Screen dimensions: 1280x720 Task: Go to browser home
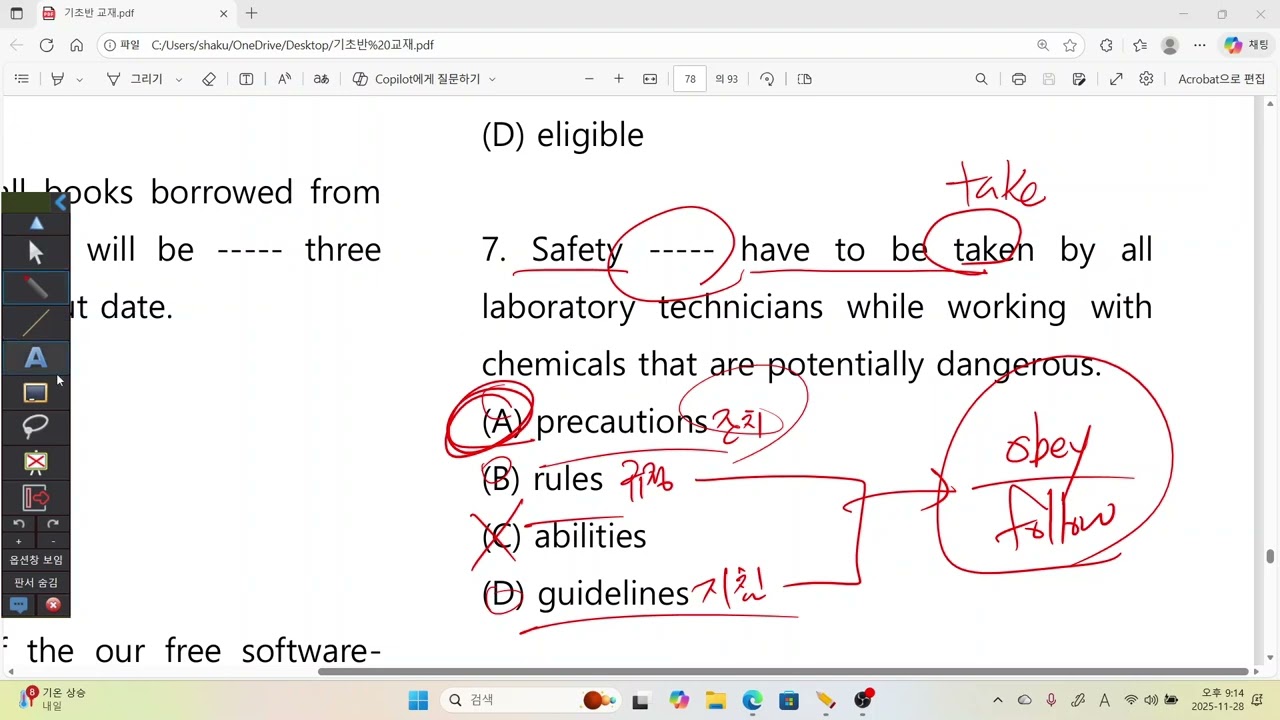(x=76, y=45)
